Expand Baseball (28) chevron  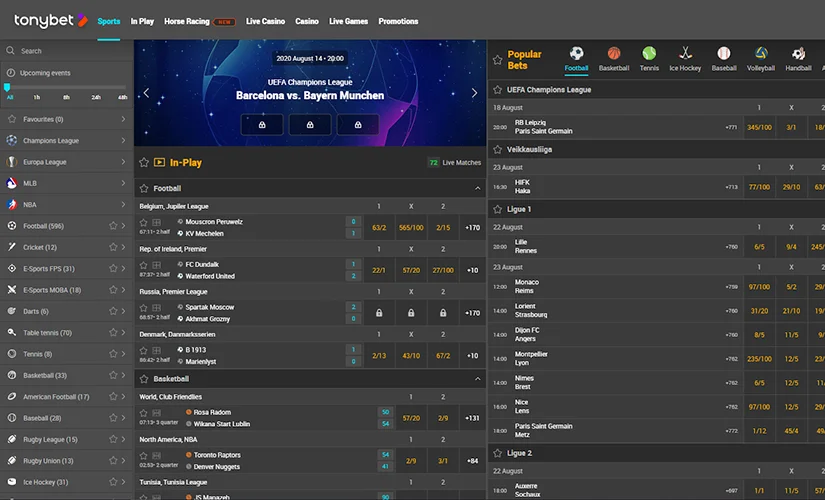tap(123, 418)
